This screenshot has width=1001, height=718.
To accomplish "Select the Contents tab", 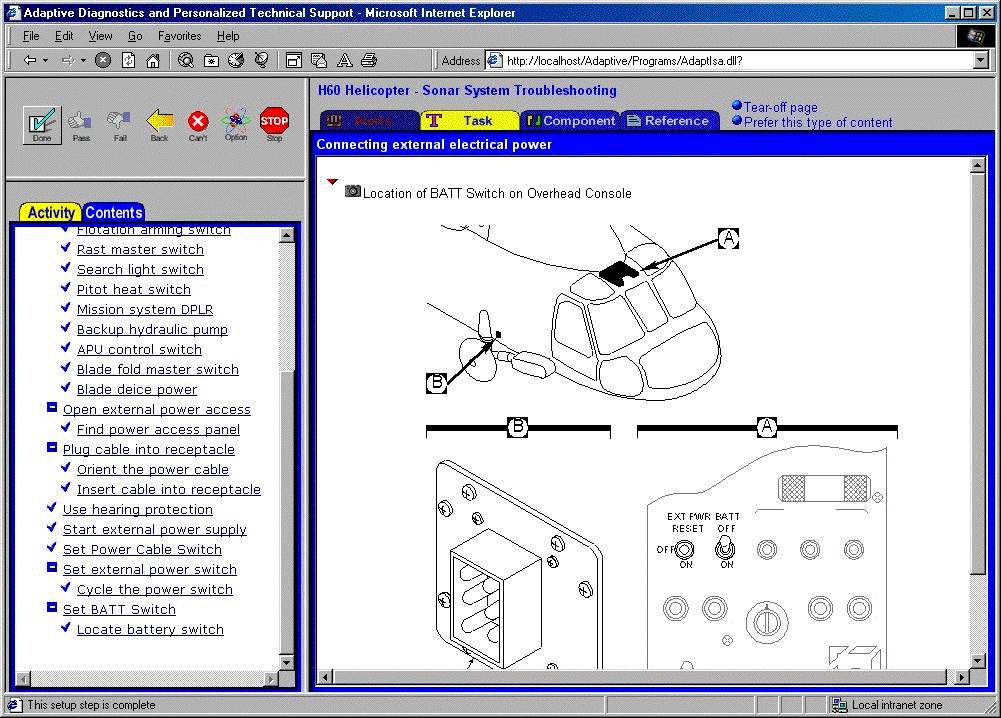I will 114,213.
